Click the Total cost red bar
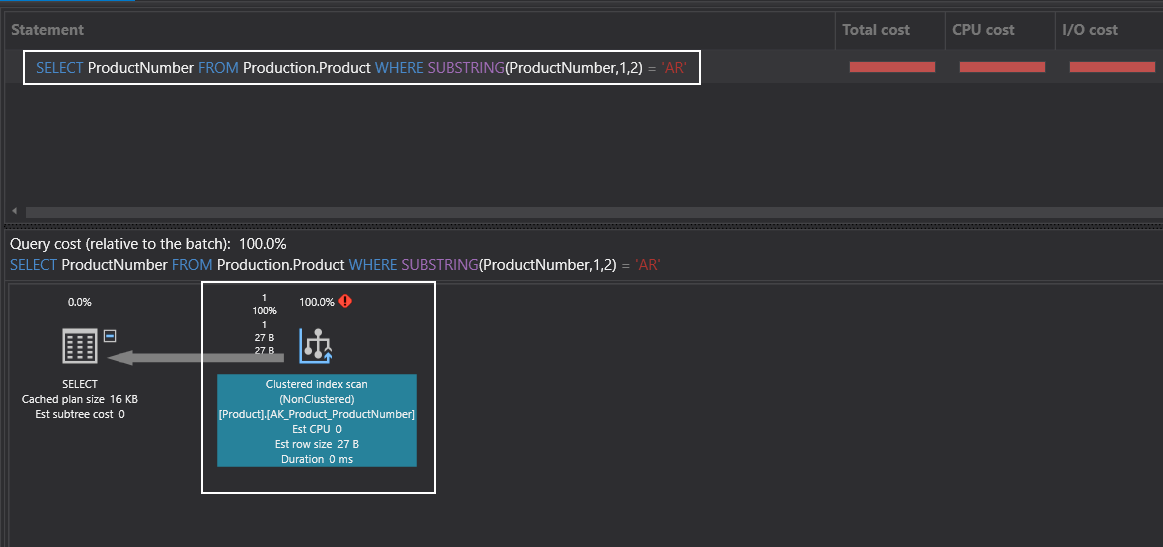This screenshot has width=1163, height=547. pos(892,67)
